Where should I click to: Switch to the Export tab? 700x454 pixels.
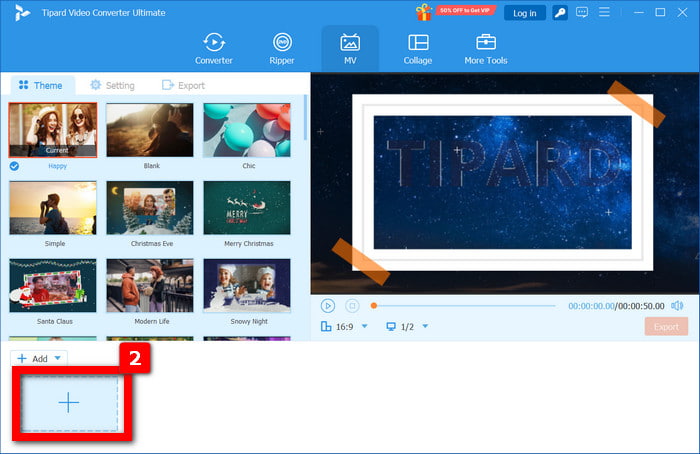point(183,85)
